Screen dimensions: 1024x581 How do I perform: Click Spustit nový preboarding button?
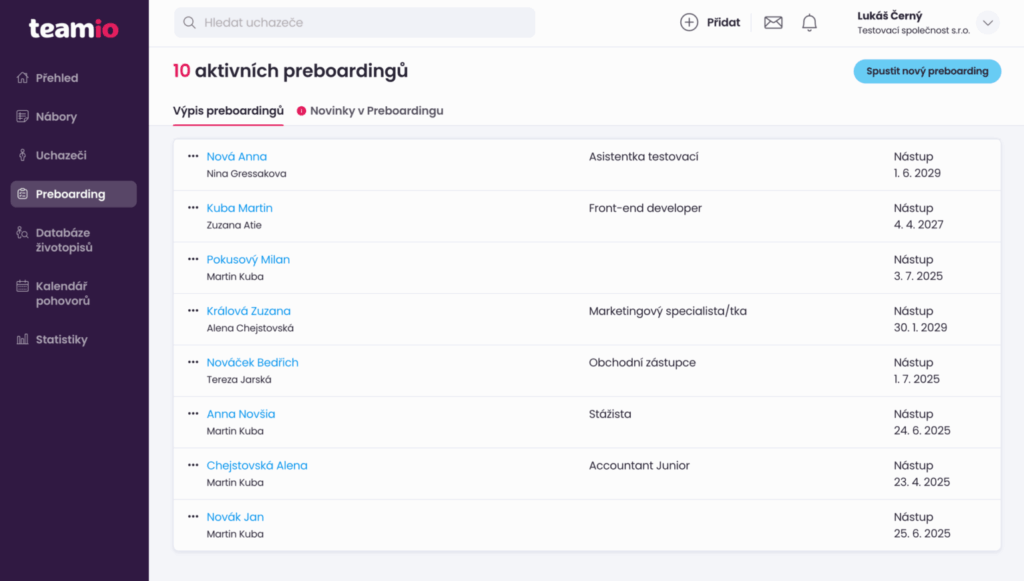point(927,71)
